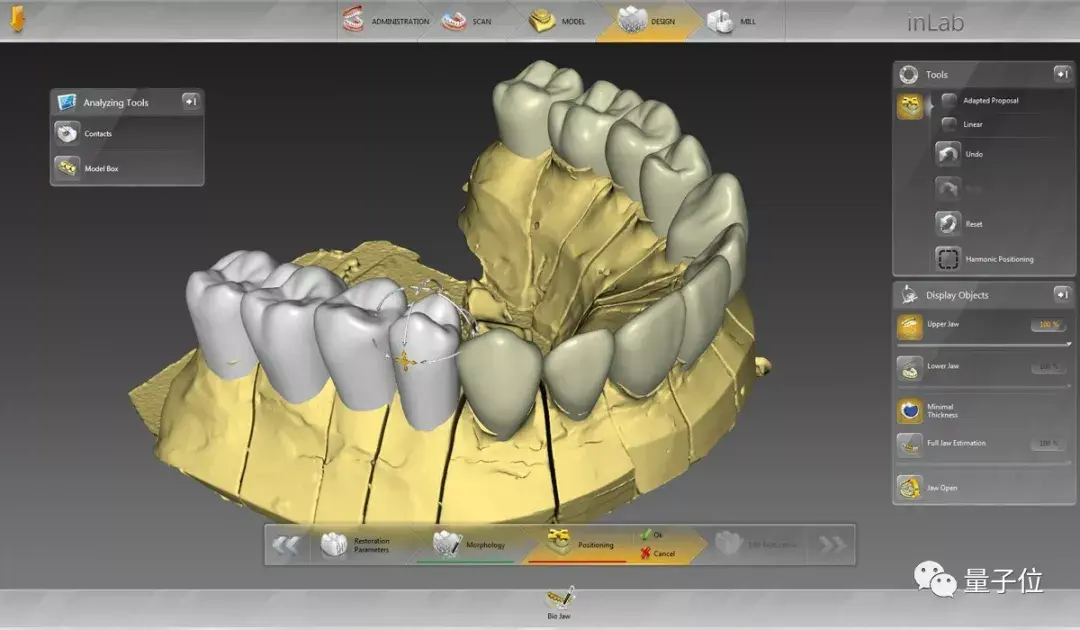Click the Upper Jaw 100 % opacity value
Screen dimensions: 1080x630
pos(1049,324)
